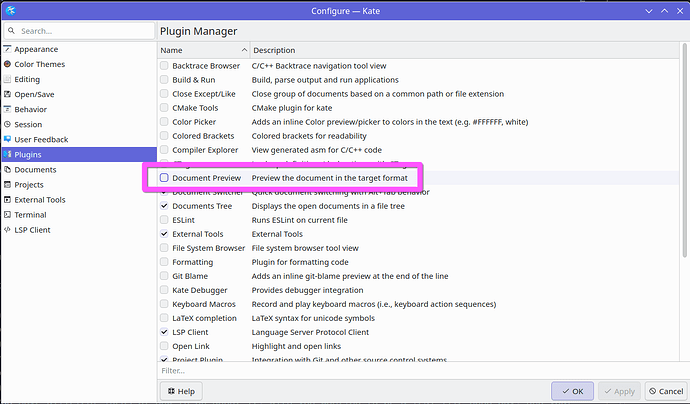Click the Help button
This screenshot has height=404, width=690.
click(181, 391)
